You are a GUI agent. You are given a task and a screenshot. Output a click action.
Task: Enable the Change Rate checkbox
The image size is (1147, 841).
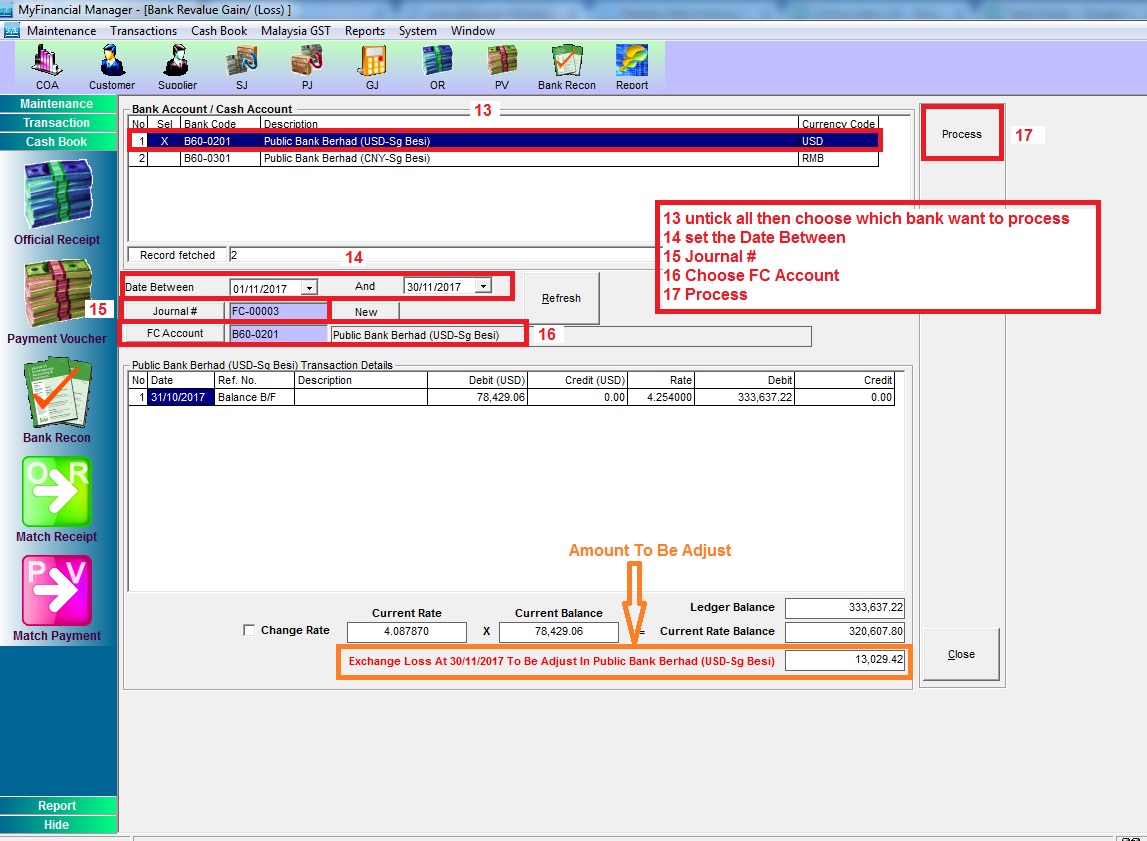coord(249,631)
